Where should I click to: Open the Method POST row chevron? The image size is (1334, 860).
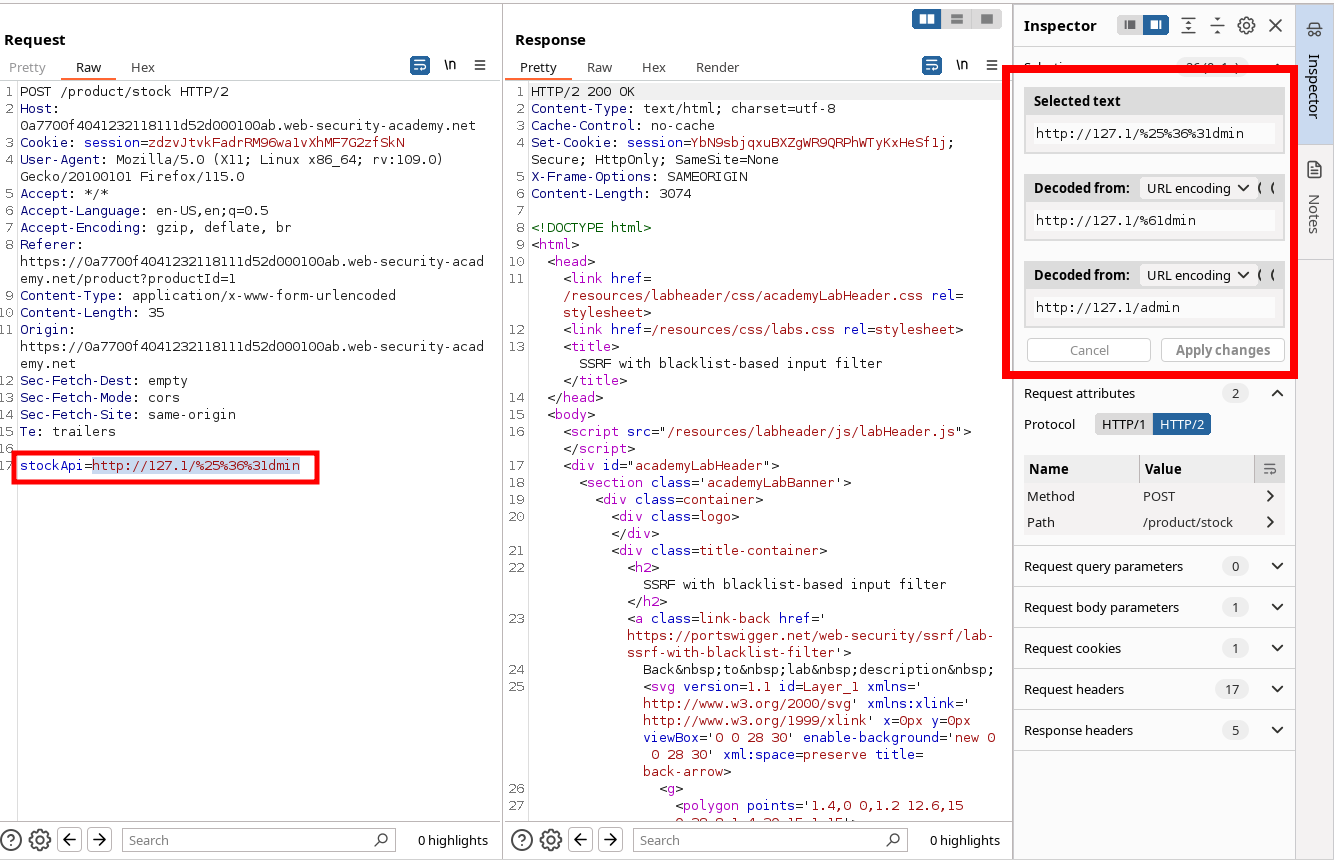(1270, 496)
